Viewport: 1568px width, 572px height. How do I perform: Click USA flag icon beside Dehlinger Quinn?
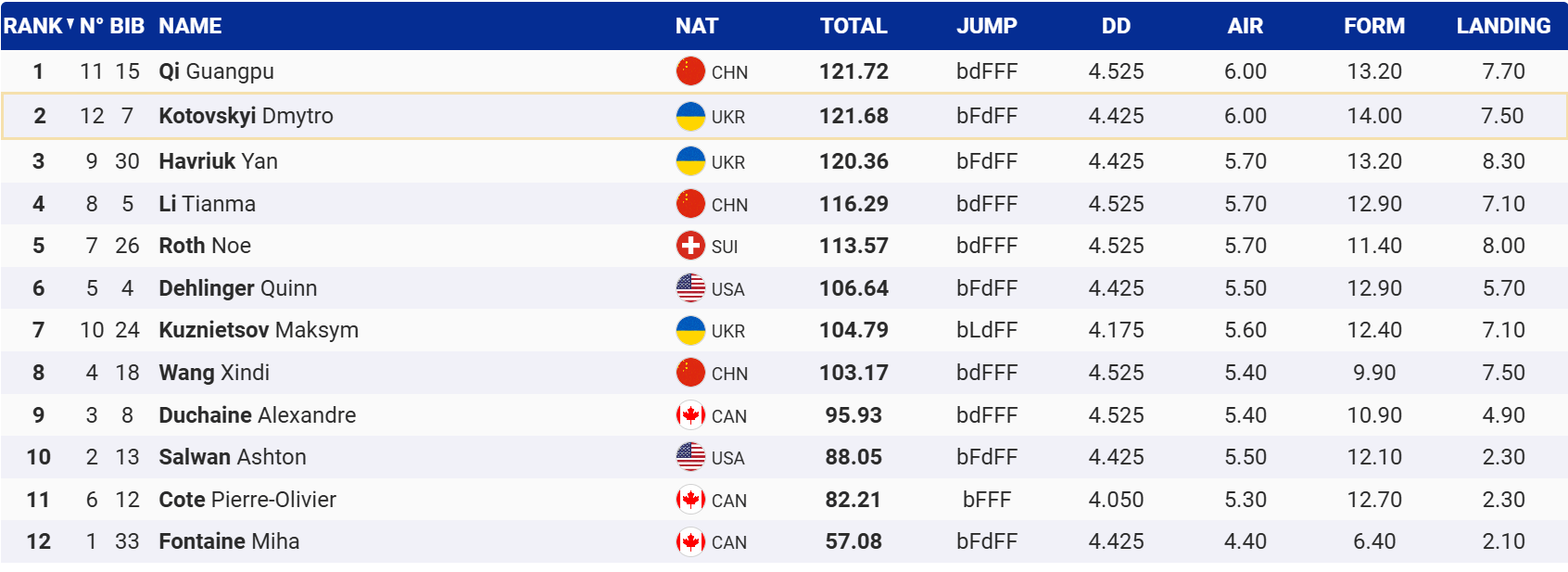[690, 288]
